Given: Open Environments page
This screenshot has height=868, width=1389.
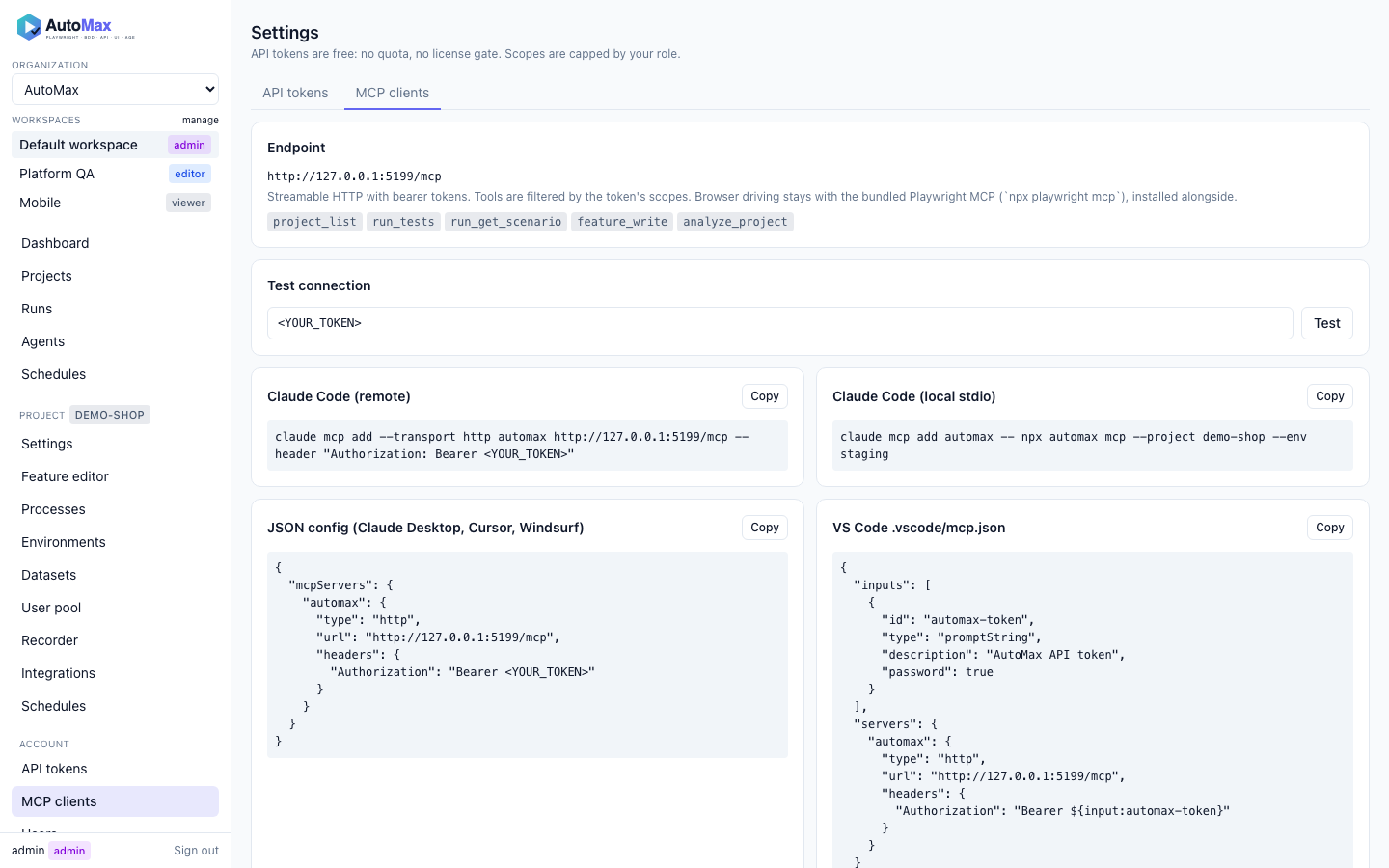Looking at the screenshot, I should point(115,542).
